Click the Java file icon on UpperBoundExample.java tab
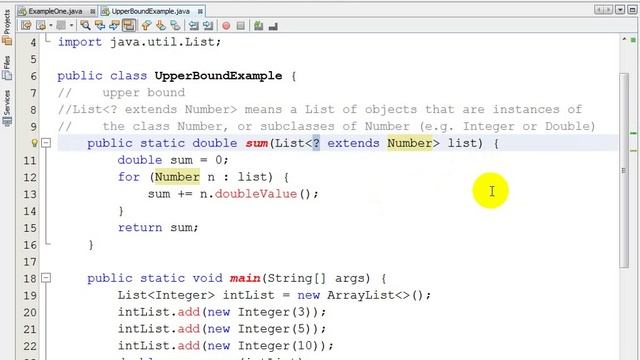Screen dimensions: 640x360 click(x=105, y=11)
